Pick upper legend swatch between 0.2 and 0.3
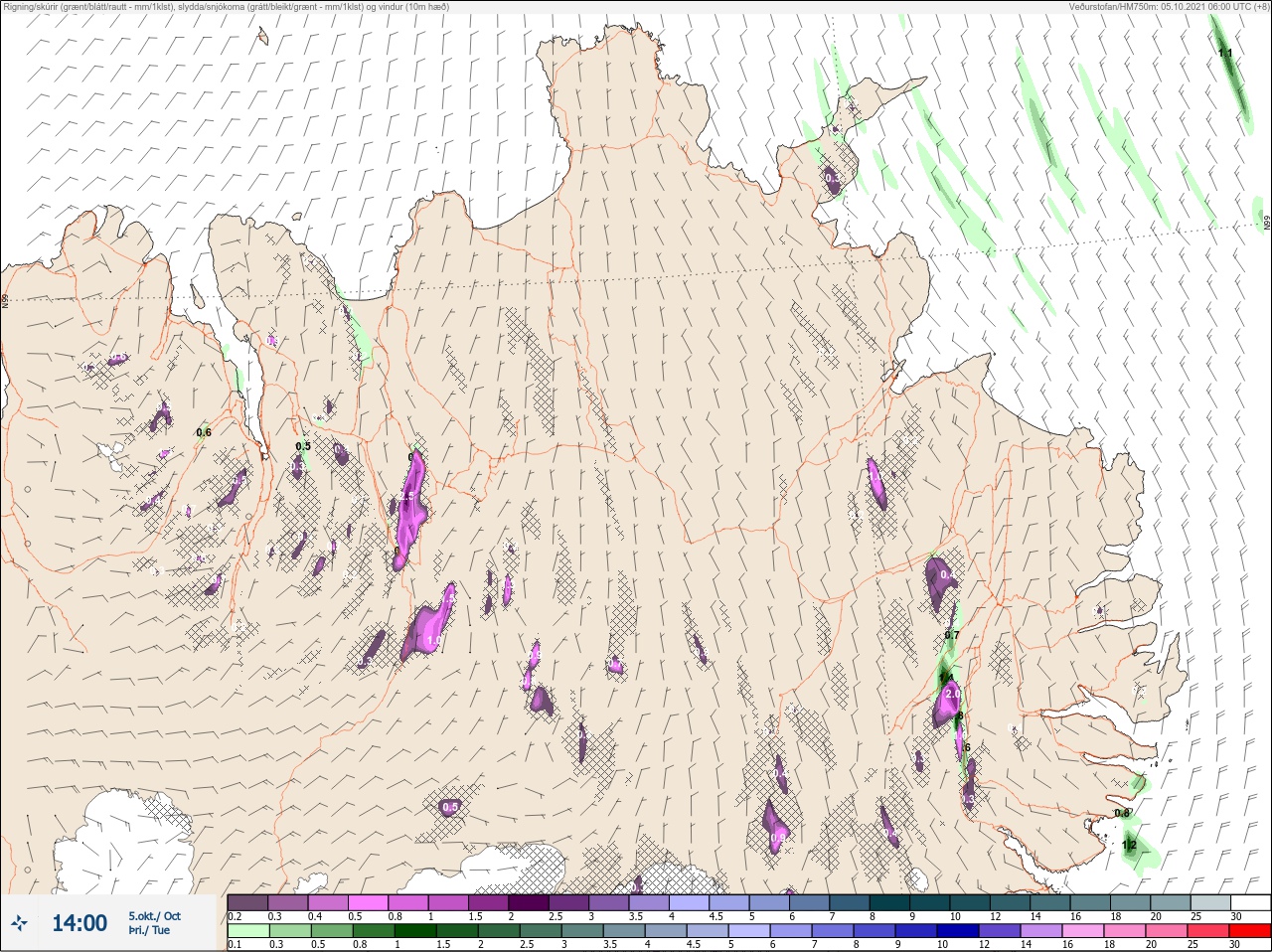This screenshot has width=1272, height=952. [247, 902]
